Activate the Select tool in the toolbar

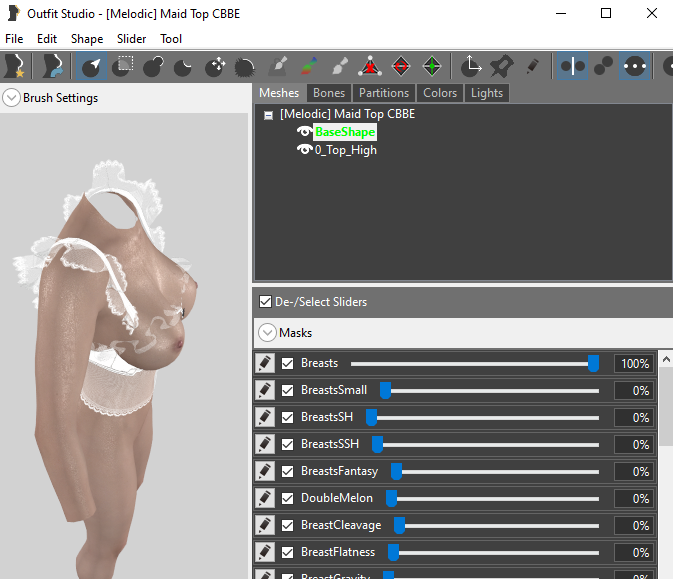[91, 66]
